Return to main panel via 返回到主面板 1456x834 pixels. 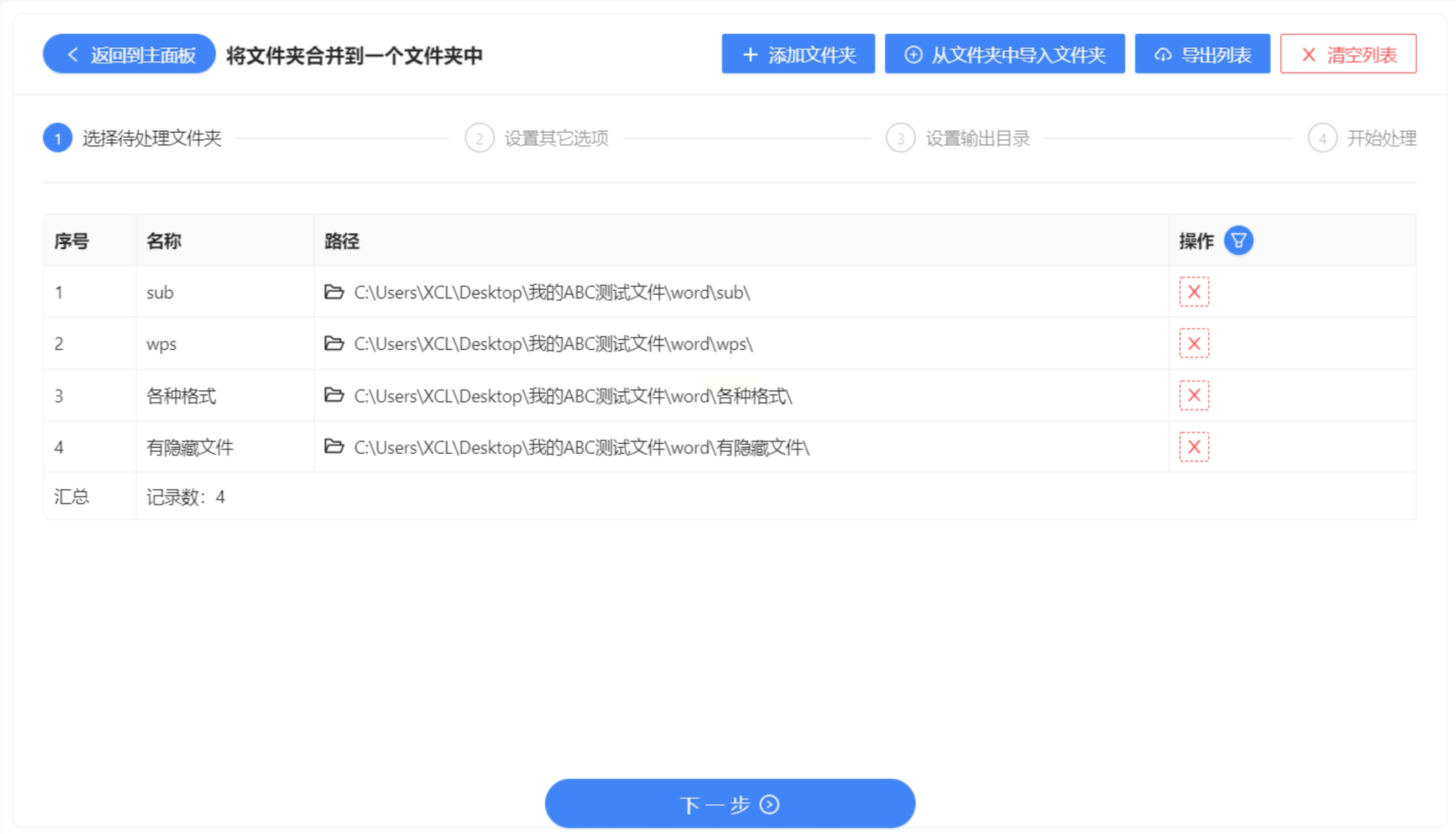[x=129, y=54]
